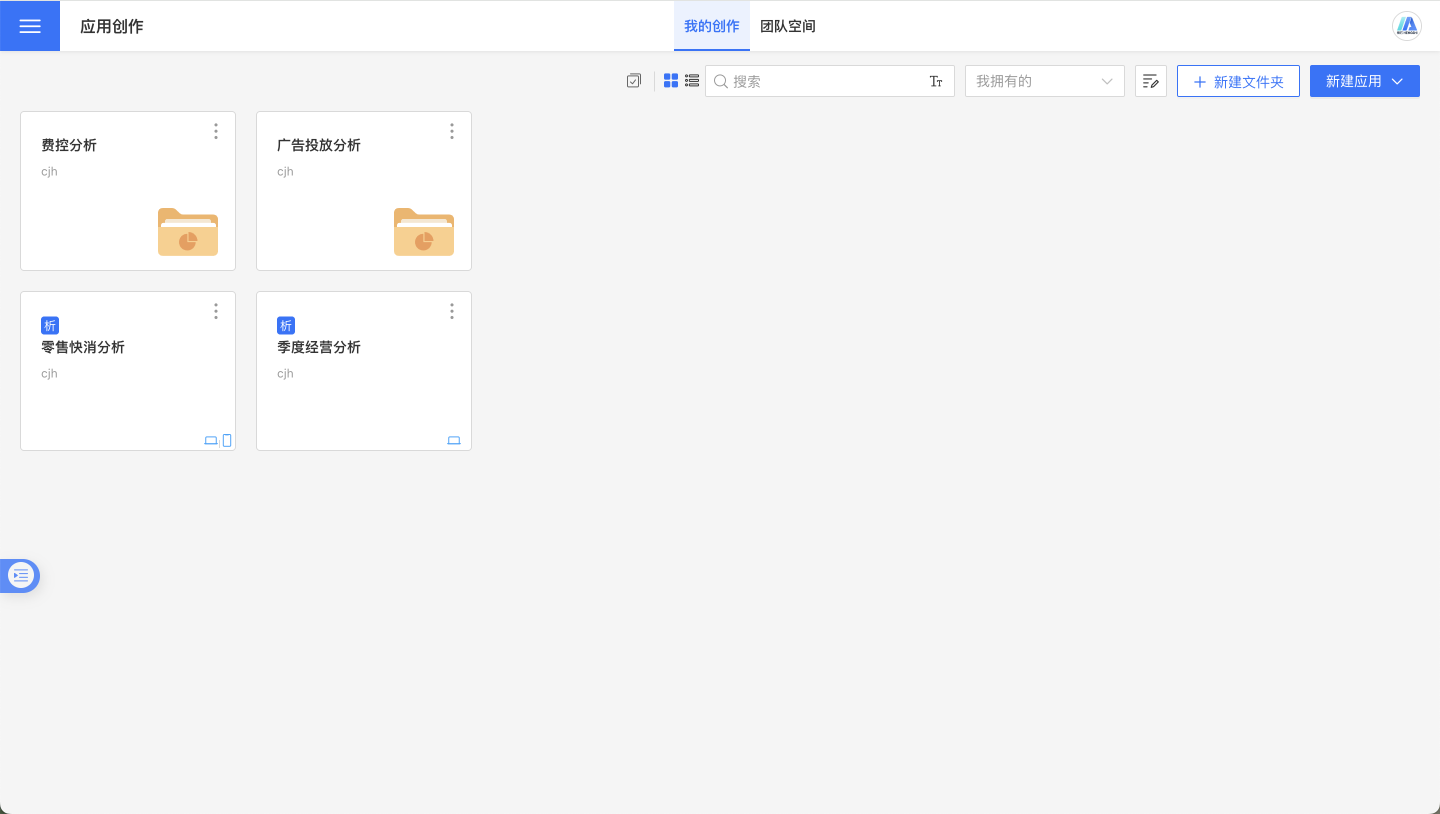Open the 我拥有的 filter dropdown

pos(1044,81)
